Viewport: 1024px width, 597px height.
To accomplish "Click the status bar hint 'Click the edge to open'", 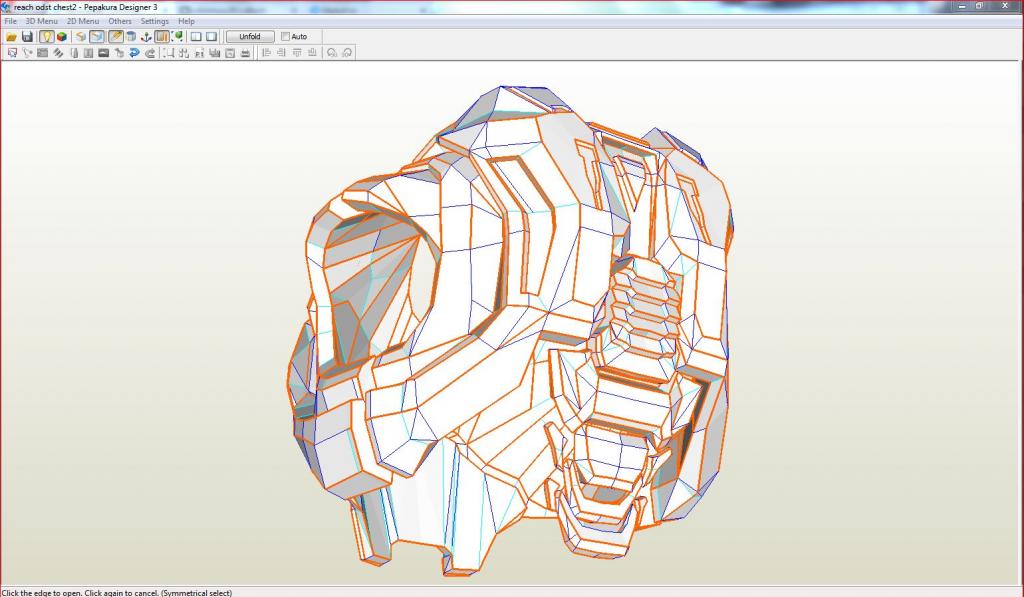I will pyautogui.click(x=40, y=592).
